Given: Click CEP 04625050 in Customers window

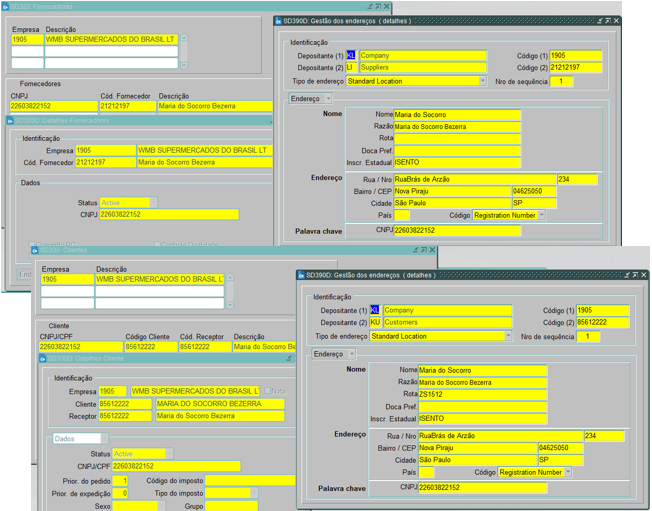Looking at the screenshot, I should point(561,448).
